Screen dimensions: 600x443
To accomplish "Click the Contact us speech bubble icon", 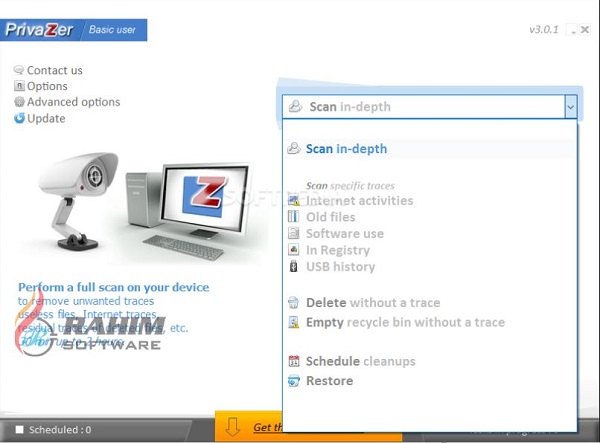I will (x=19, y=70).
